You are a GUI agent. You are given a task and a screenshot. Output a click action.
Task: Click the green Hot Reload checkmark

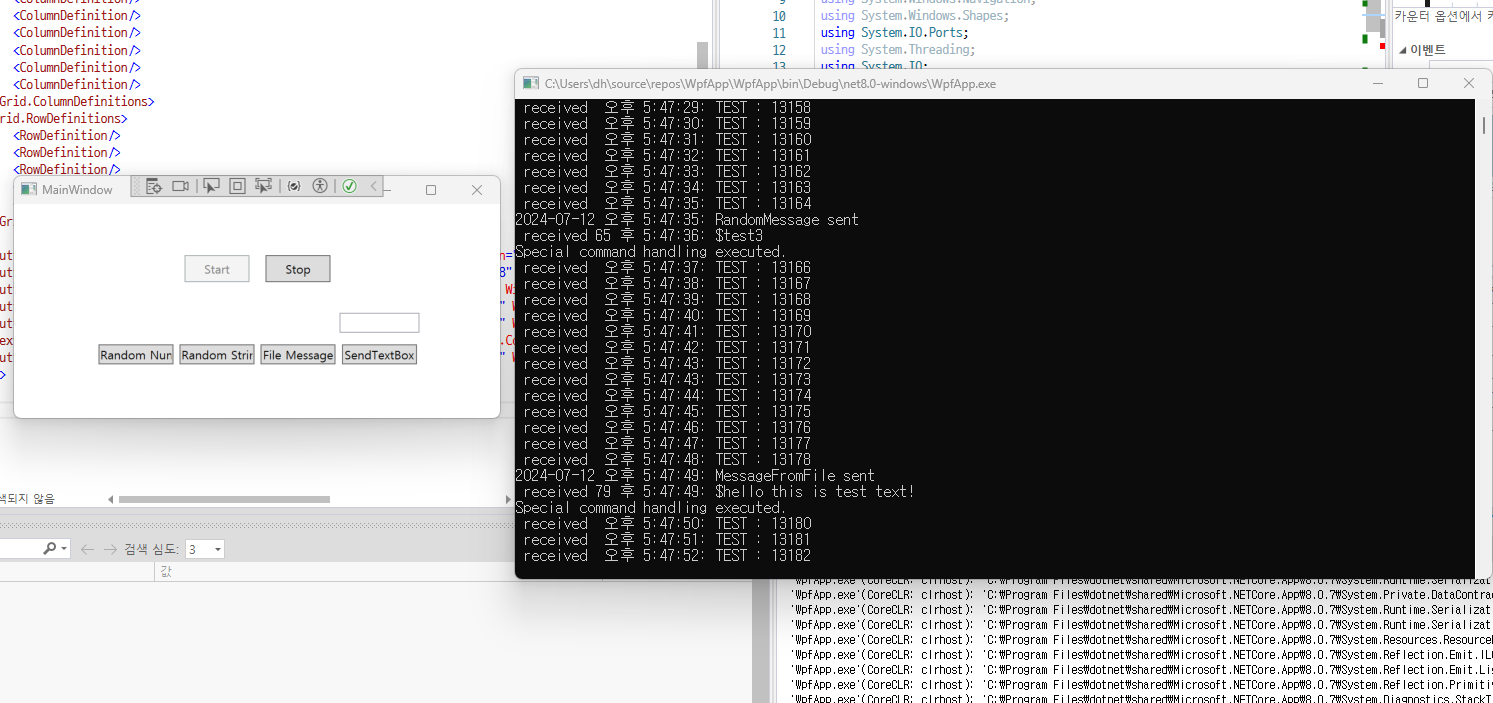[349, 186]
